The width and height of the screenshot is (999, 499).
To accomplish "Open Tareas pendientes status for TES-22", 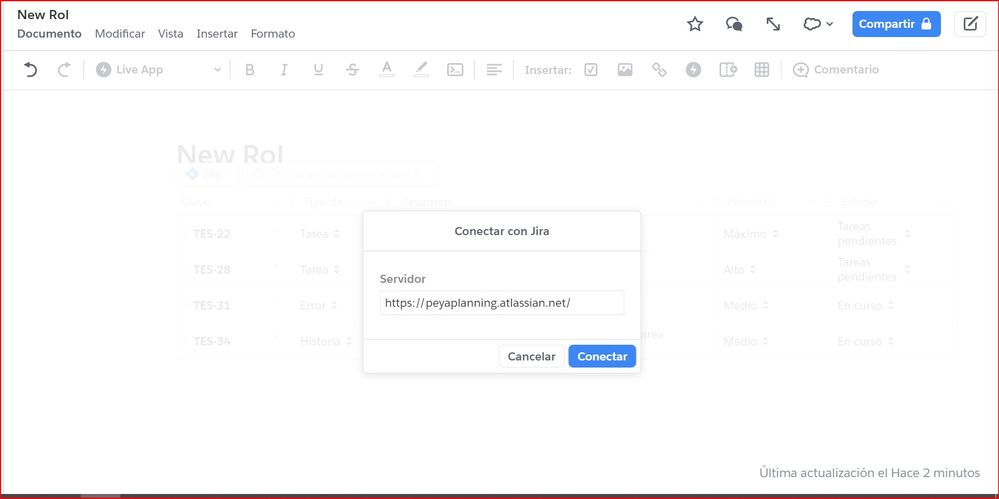I will click(873, 234).
